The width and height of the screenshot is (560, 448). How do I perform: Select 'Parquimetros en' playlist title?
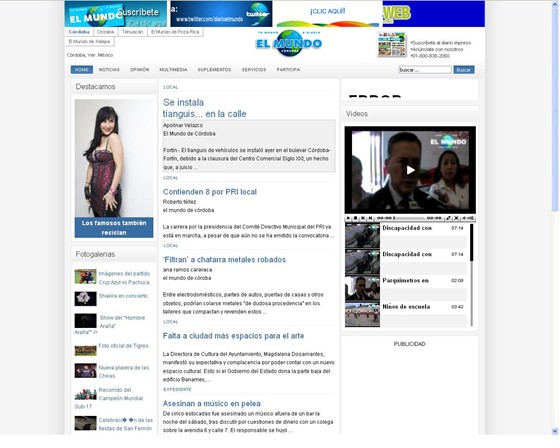(x=405, y=280)
